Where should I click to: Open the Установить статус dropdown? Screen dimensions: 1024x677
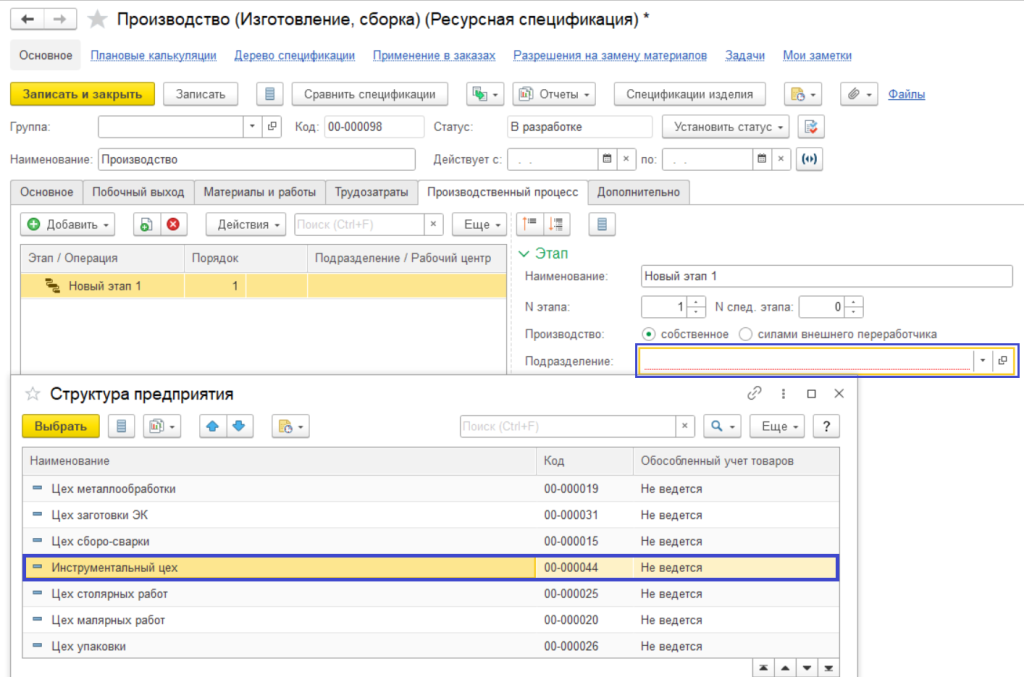point(726,127)
